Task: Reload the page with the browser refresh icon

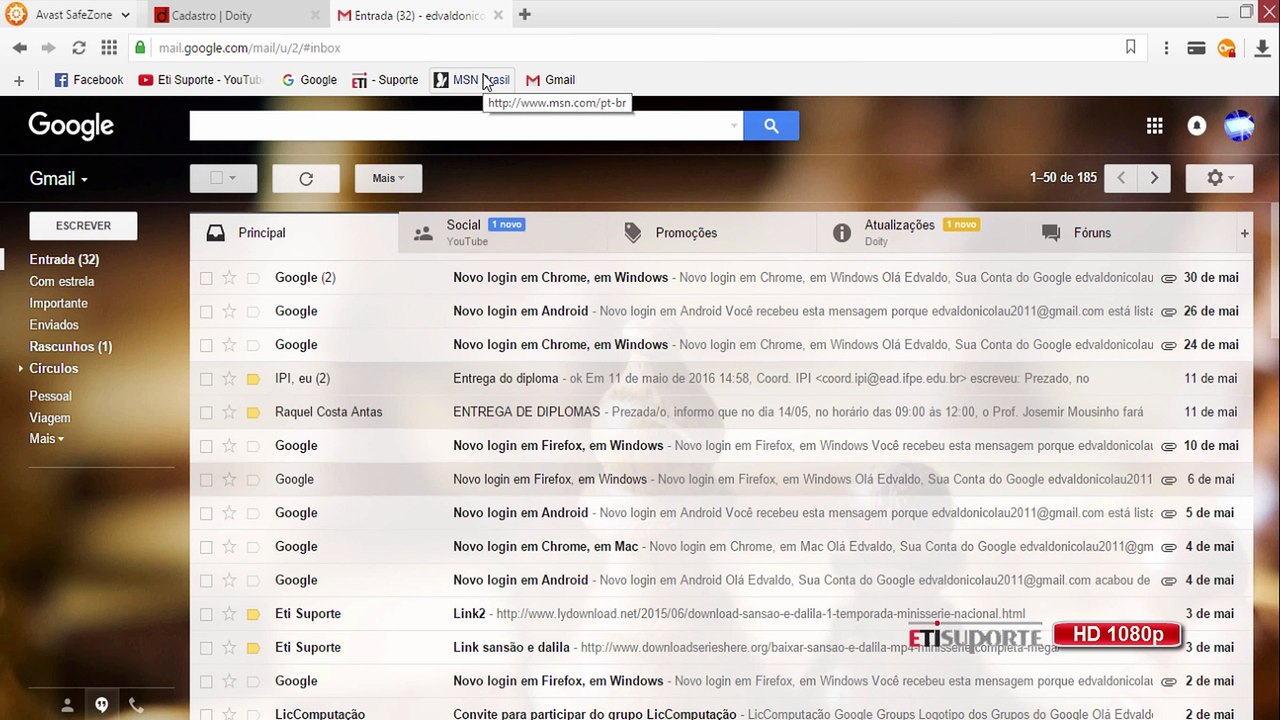Action: (79, 48)
